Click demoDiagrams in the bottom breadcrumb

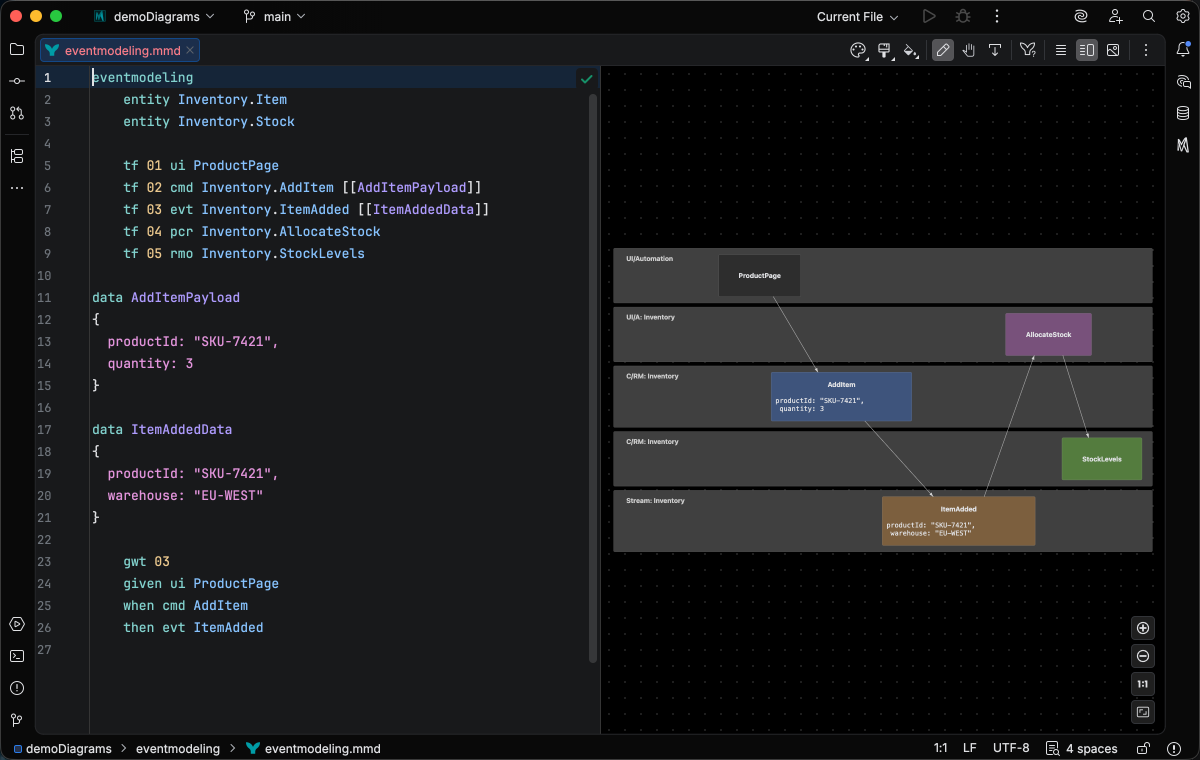pyautogui.click(x=64, y=748)
